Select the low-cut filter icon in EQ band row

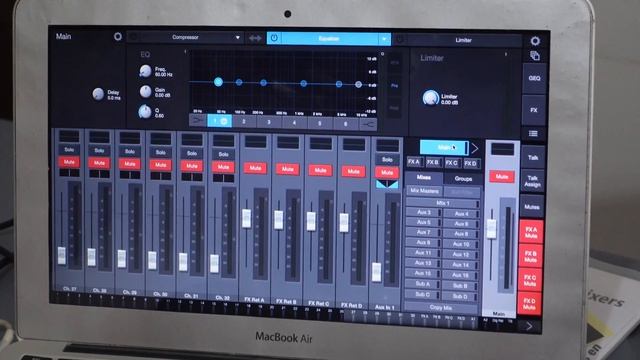[x=198, y=121]
